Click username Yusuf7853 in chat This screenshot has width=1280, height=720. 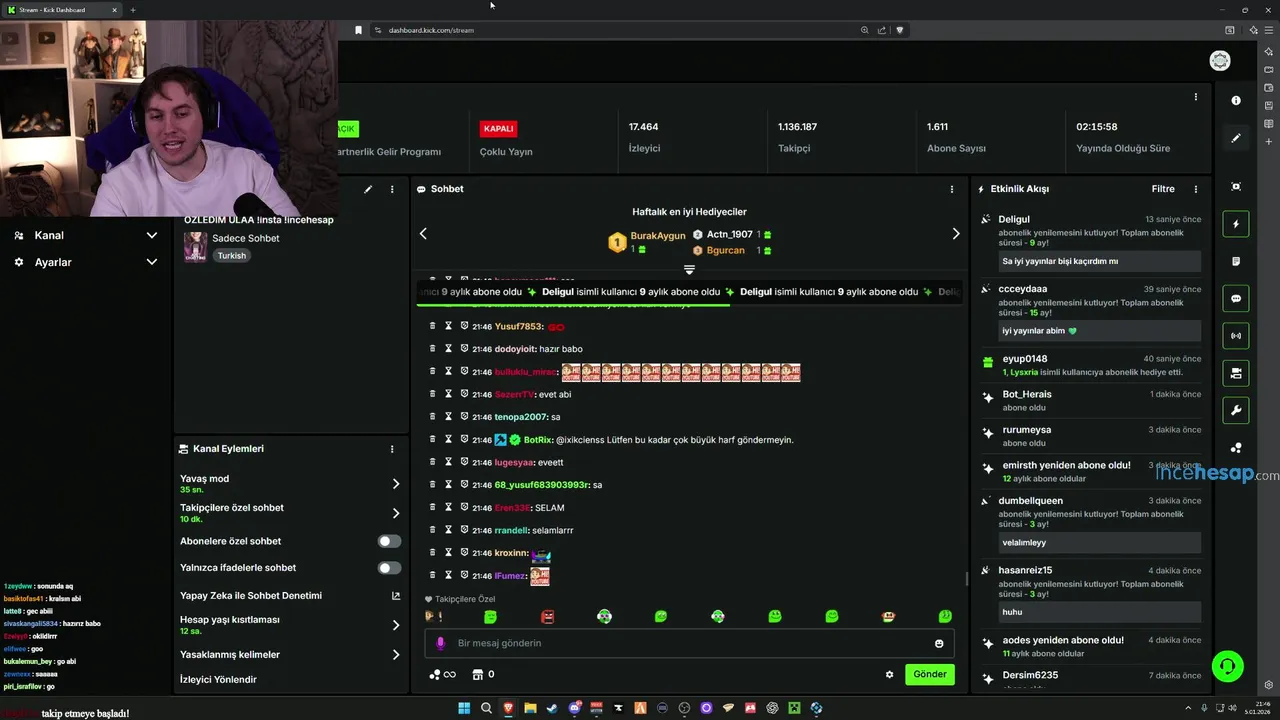click(x=518, y=327)
